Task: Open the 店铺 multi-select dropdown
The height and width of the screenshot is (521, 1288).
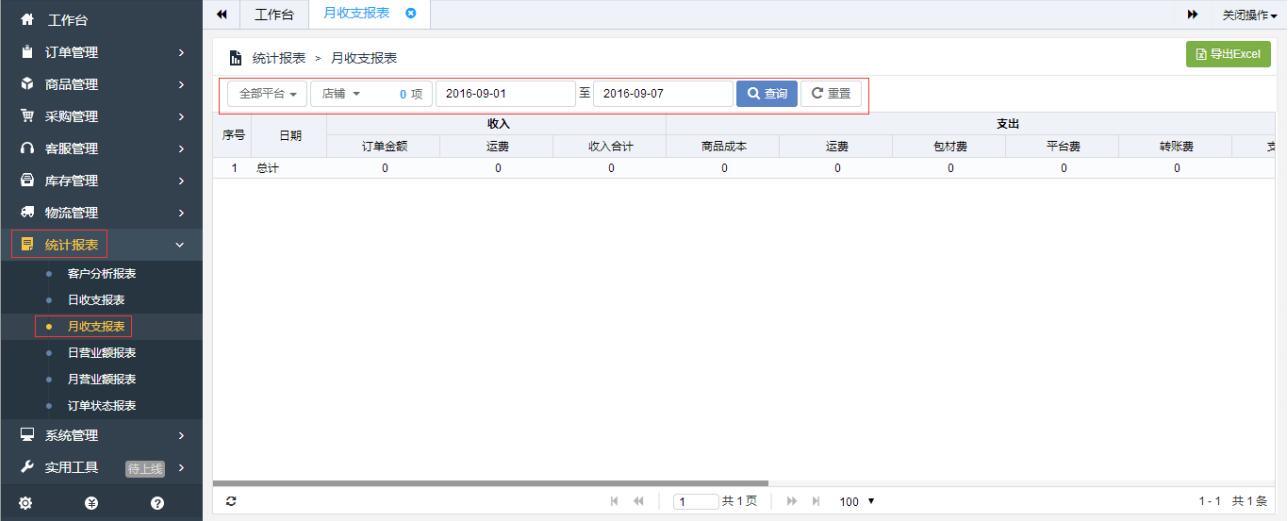Action: click(x=371, y=94)
